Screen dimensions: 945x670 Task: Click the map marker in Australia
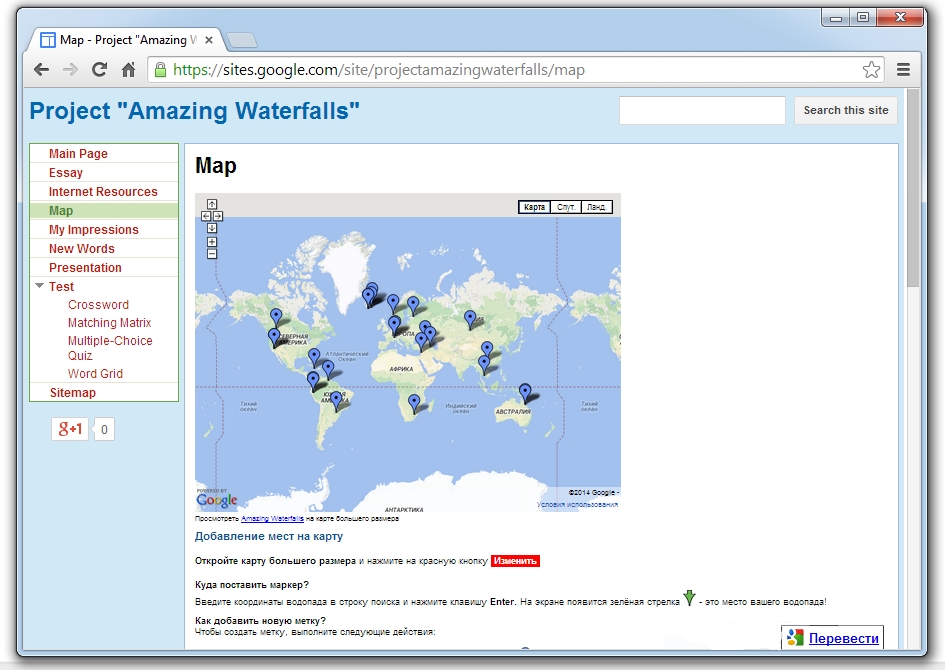525,392
